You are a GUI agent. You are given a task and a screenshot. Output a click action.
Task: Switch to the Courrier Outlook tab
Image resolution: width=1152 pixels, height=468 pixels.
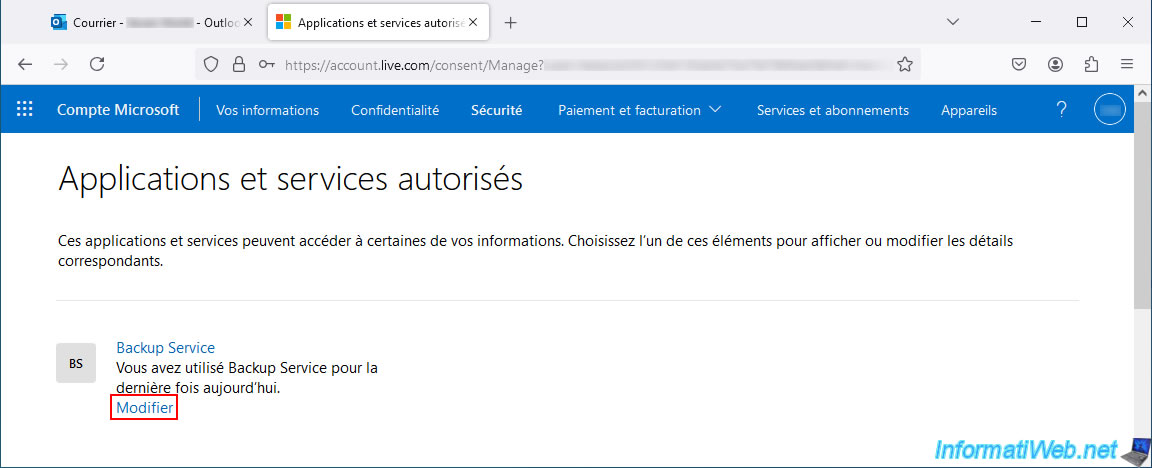152,23
